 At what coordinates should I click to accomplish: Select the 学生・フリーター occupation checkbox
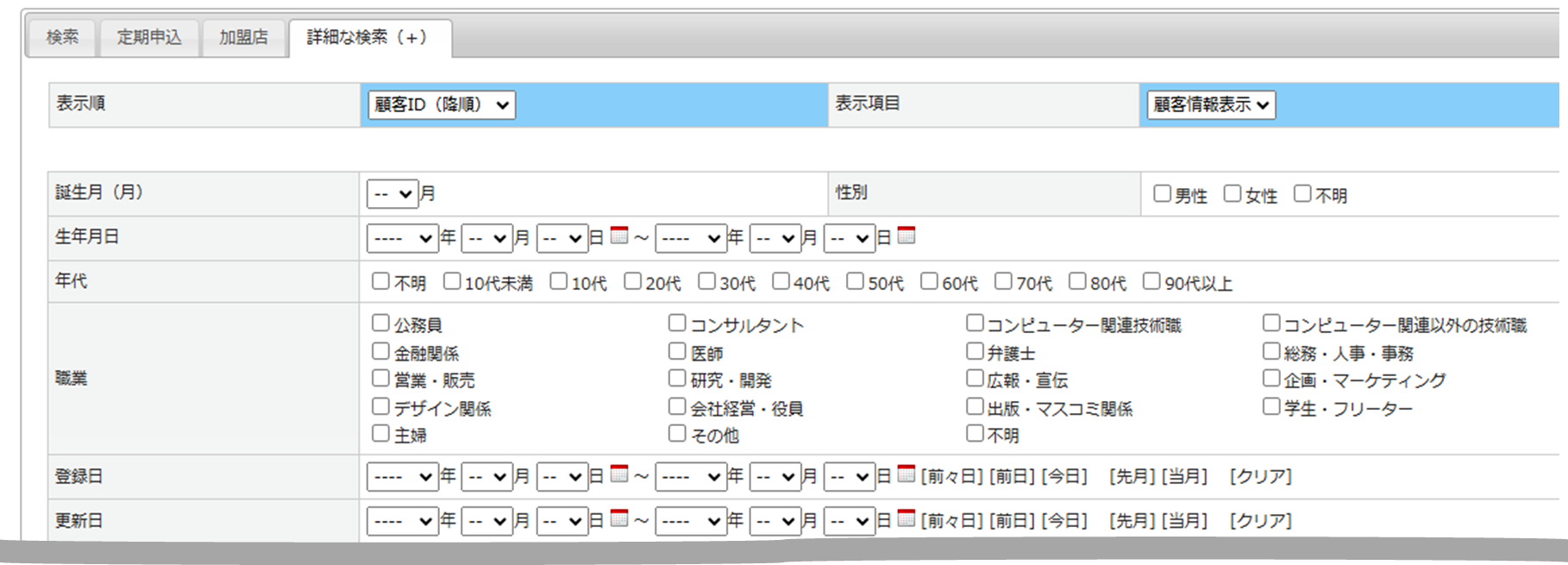1270,406
